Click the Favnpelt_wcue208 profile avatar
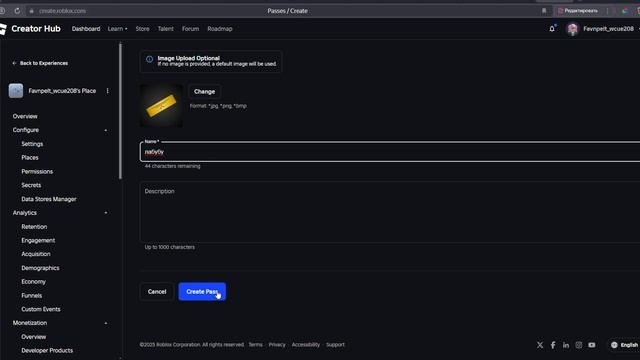This screenshot has width=640, height=360. coord(572,29)
